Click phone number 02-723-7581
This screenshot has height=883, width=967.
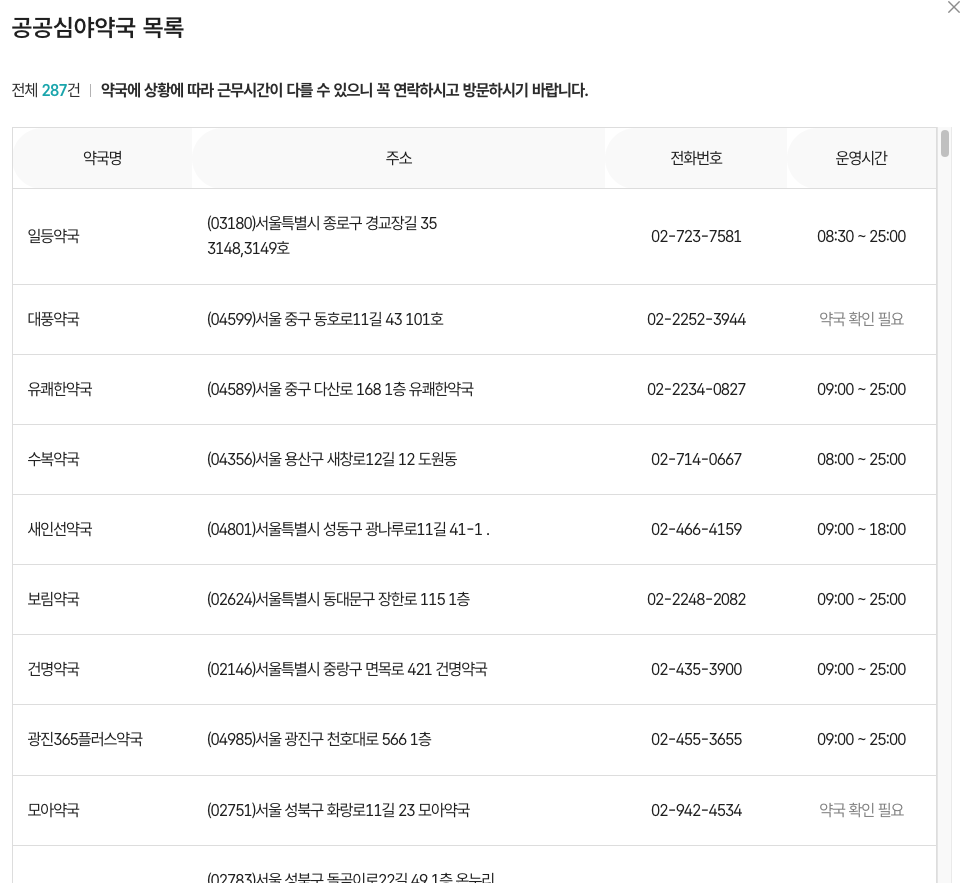(696, 237)
